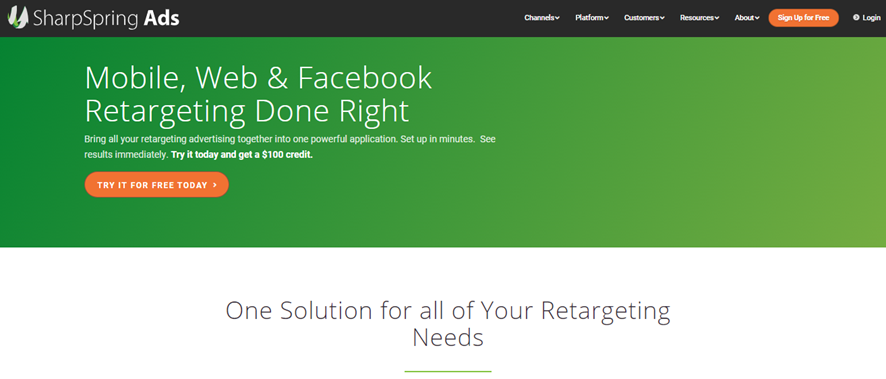Click the 'Mobile, Web & Facebook' headline
This screenshot has width=886, height=379.
pos(258,79)
